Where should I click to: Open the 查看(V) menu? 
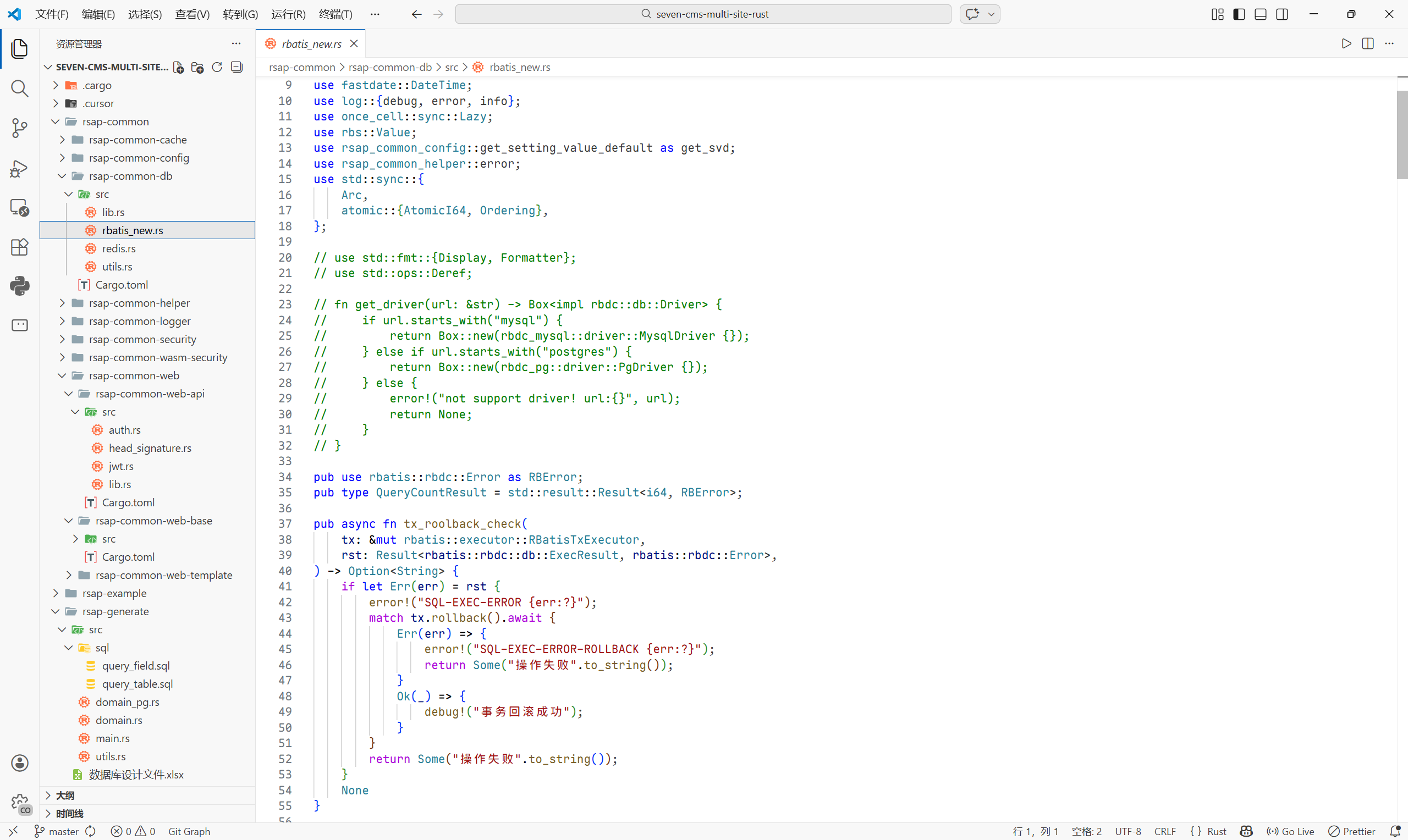pyautogui.click(x=192, y=14)
